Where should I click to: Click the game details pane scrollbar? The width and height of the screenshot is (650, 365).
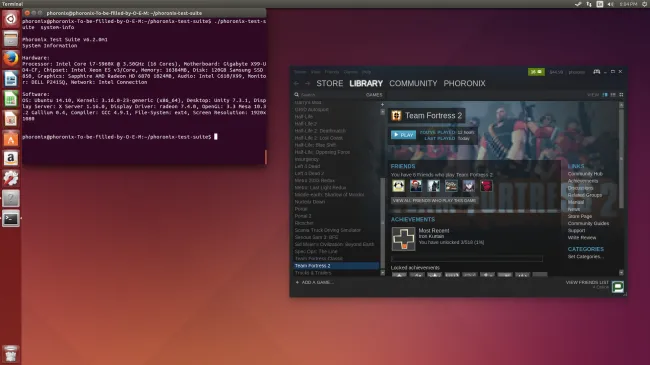point(621,158)
